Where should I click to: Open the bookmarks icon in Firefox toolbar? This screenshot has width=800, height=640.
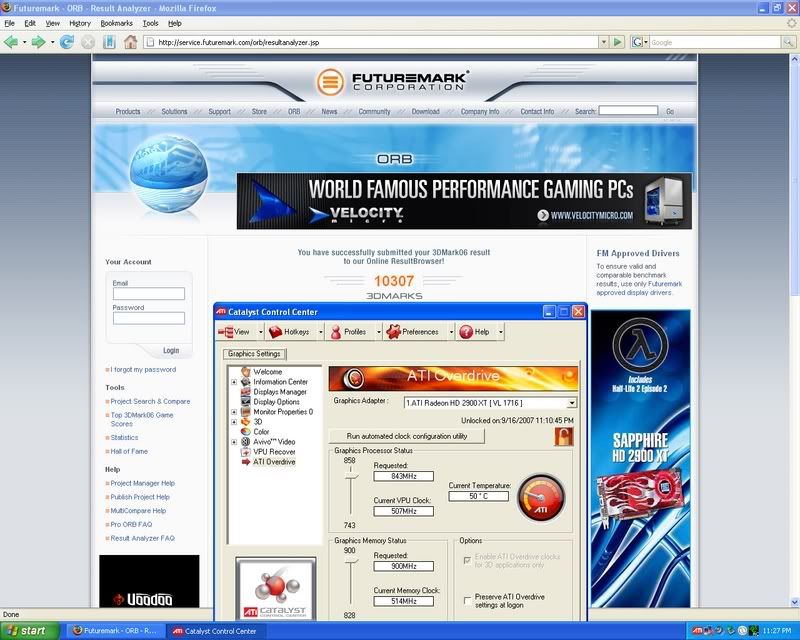[109, 42]
